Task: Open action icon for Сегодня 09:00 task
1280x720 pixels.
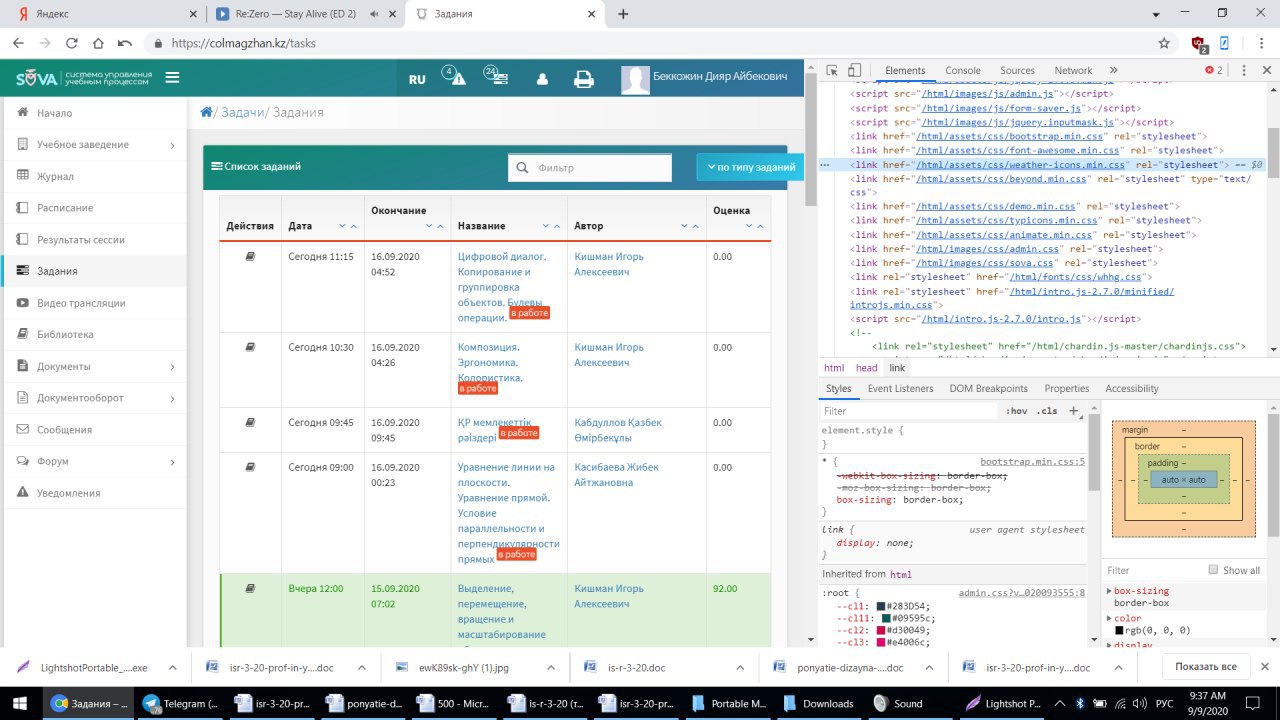Action: point(251,467)
